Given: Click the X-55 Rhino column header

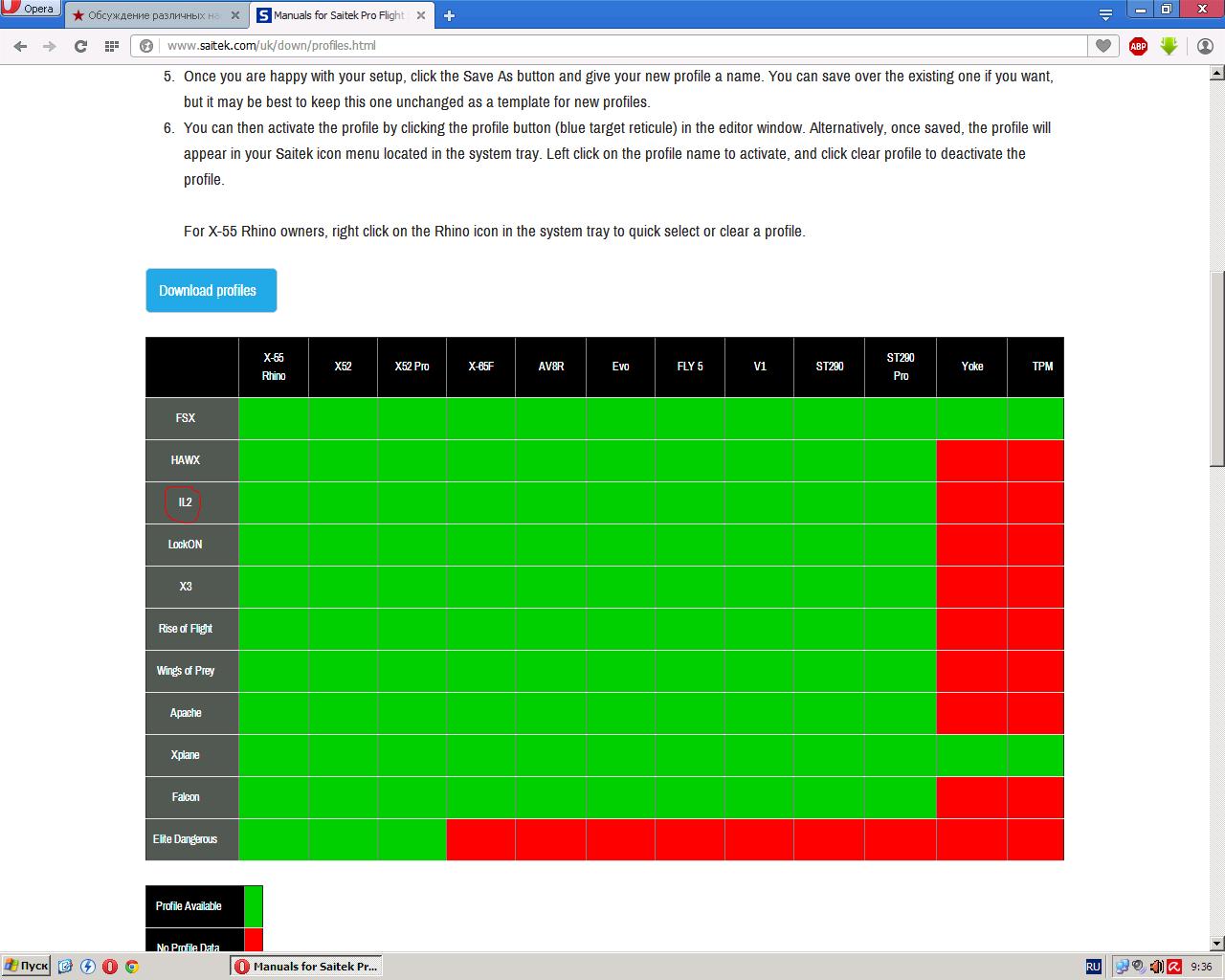Looking at the screenshot, I should (x=274, y=367).
